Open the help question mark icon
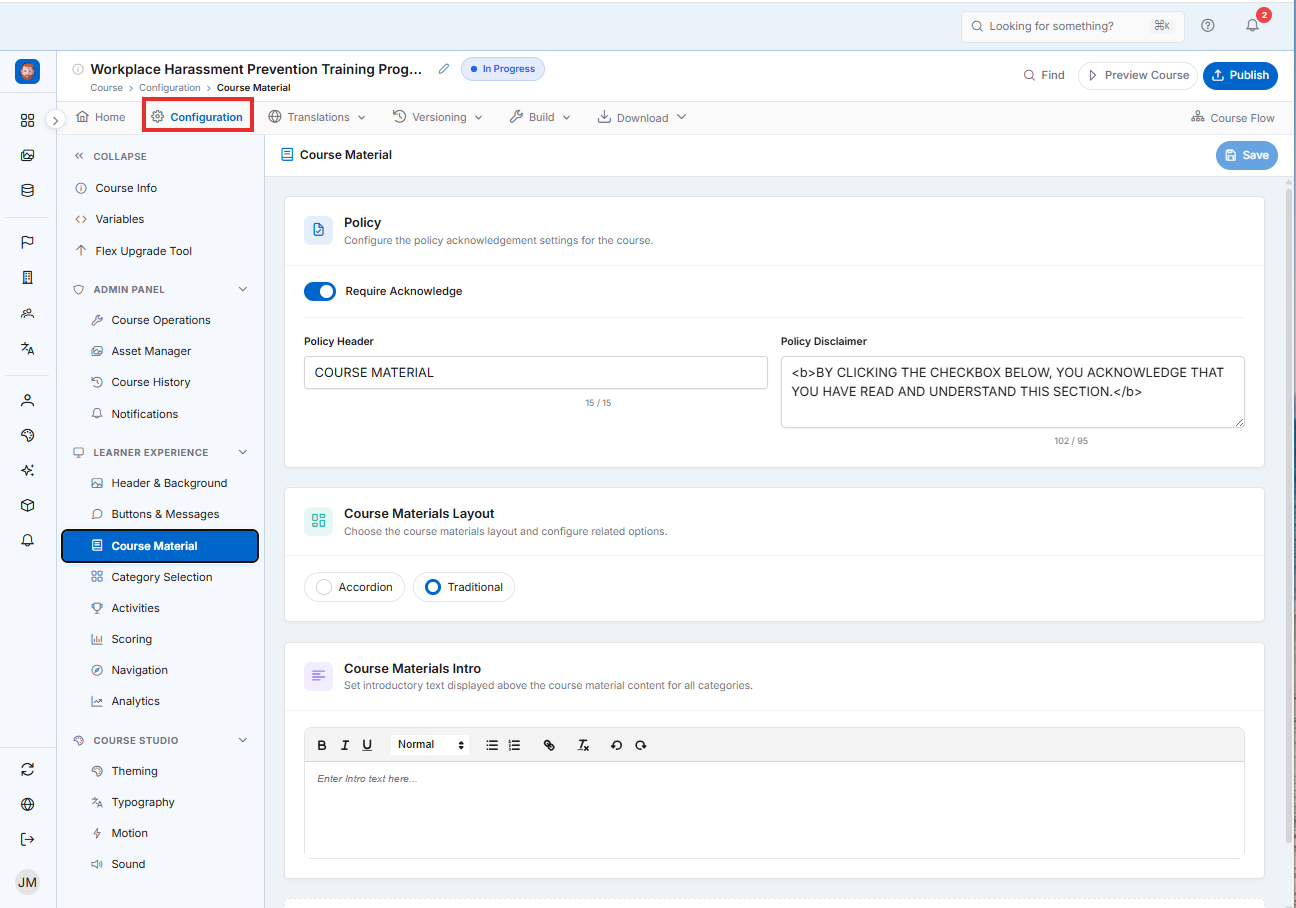Screen dimensions: 1296x908 (1208, 26)
